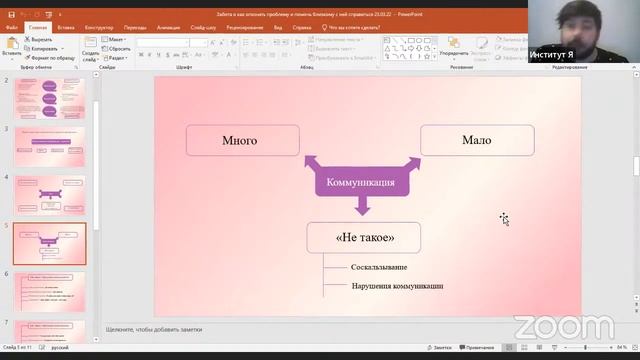
Task: Switch to the Animations (Анимация) tab
Action: point(168,27)
